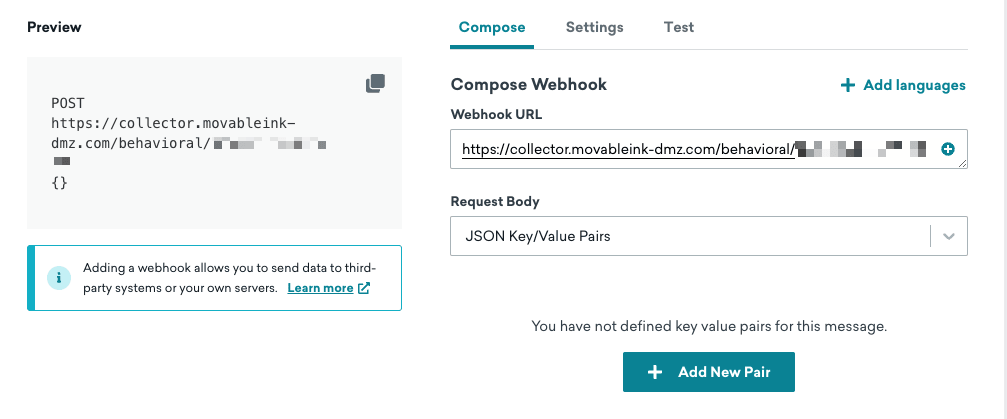Click the info icon in the webhook notice
This screenshot has height=419, width=1007.
(61, 277)
